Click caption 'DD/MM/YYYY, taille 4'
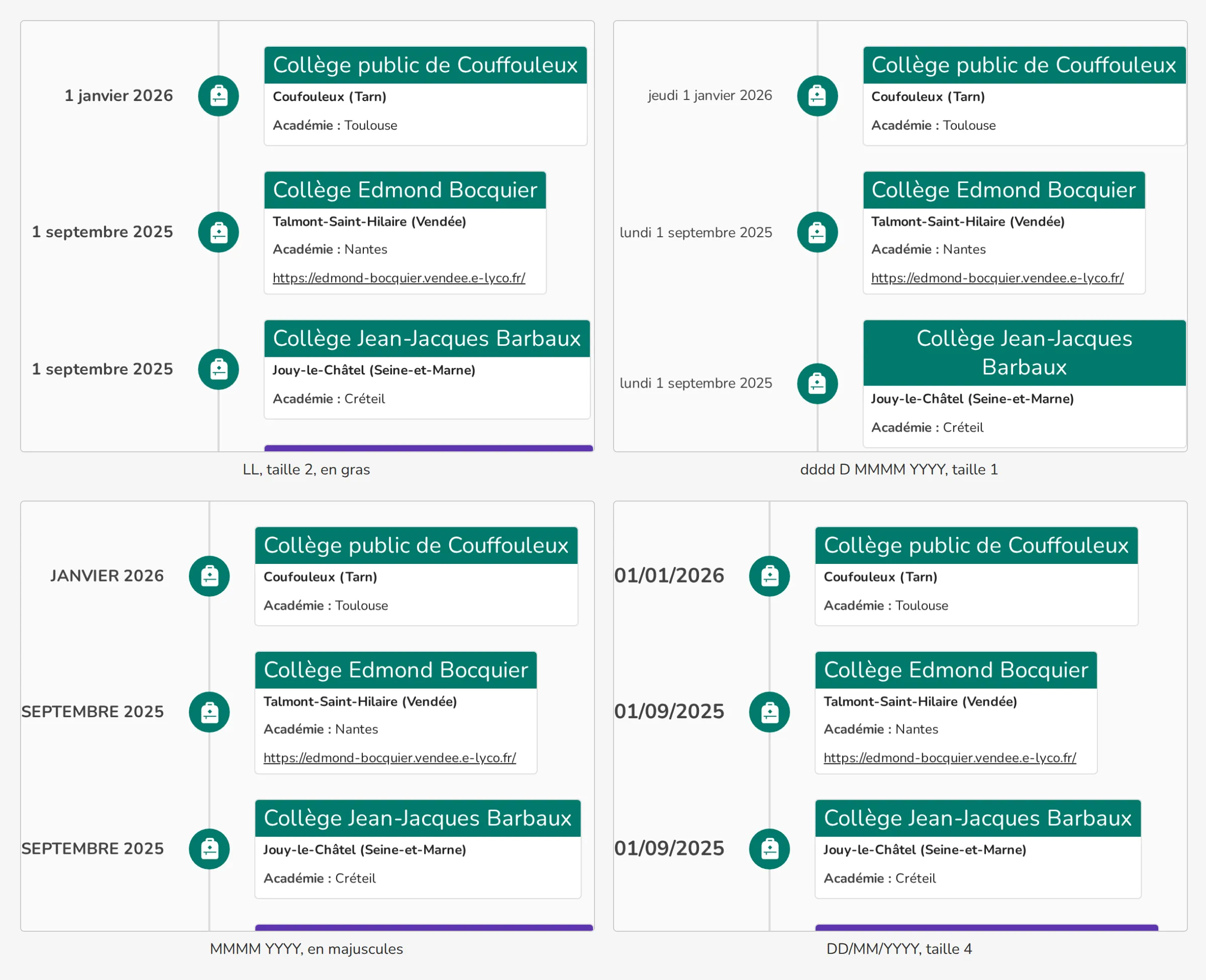 point(899,949)
